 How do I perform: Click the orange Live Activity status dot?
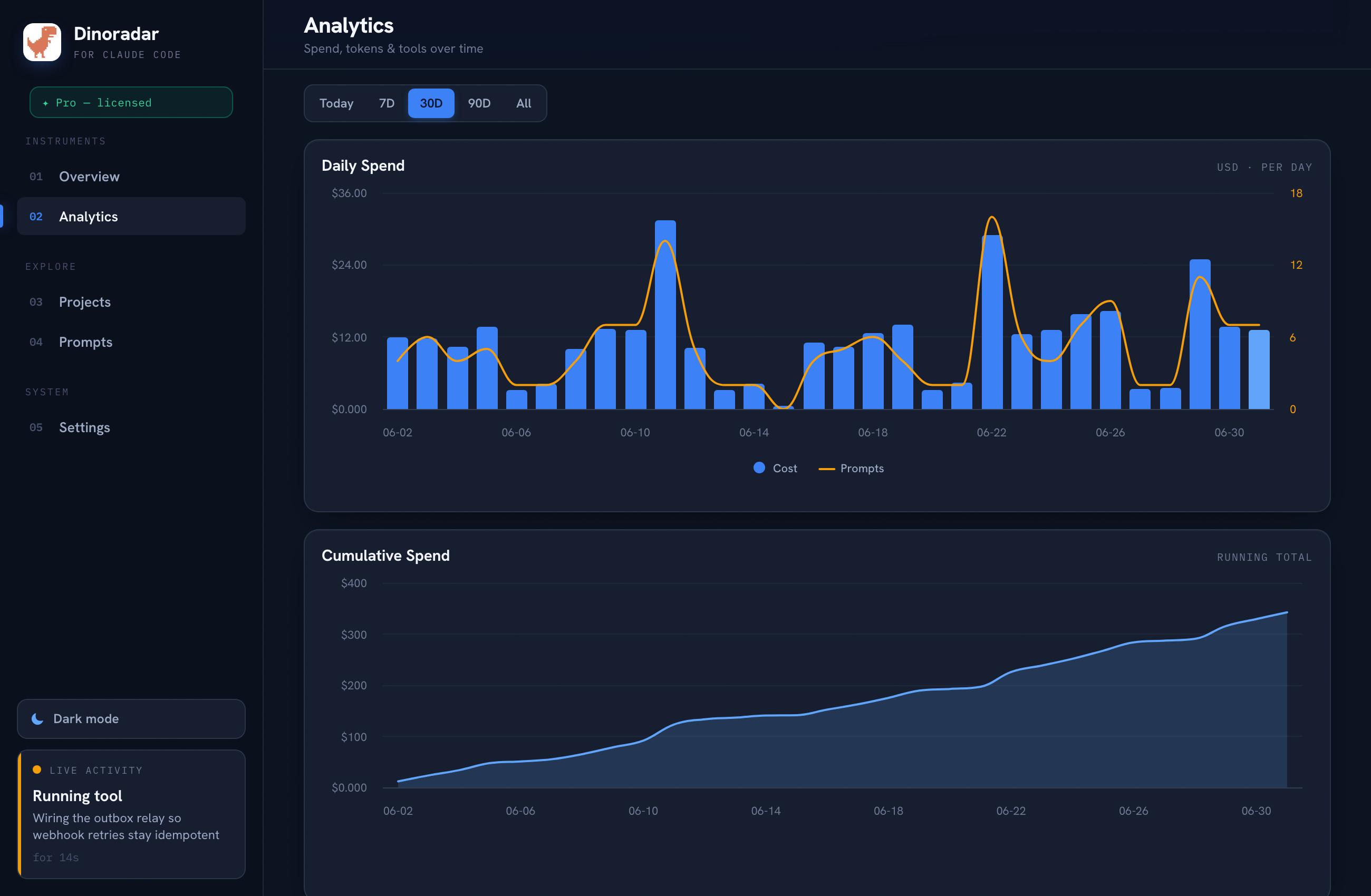pyautogui.click(x=37, y=770)
